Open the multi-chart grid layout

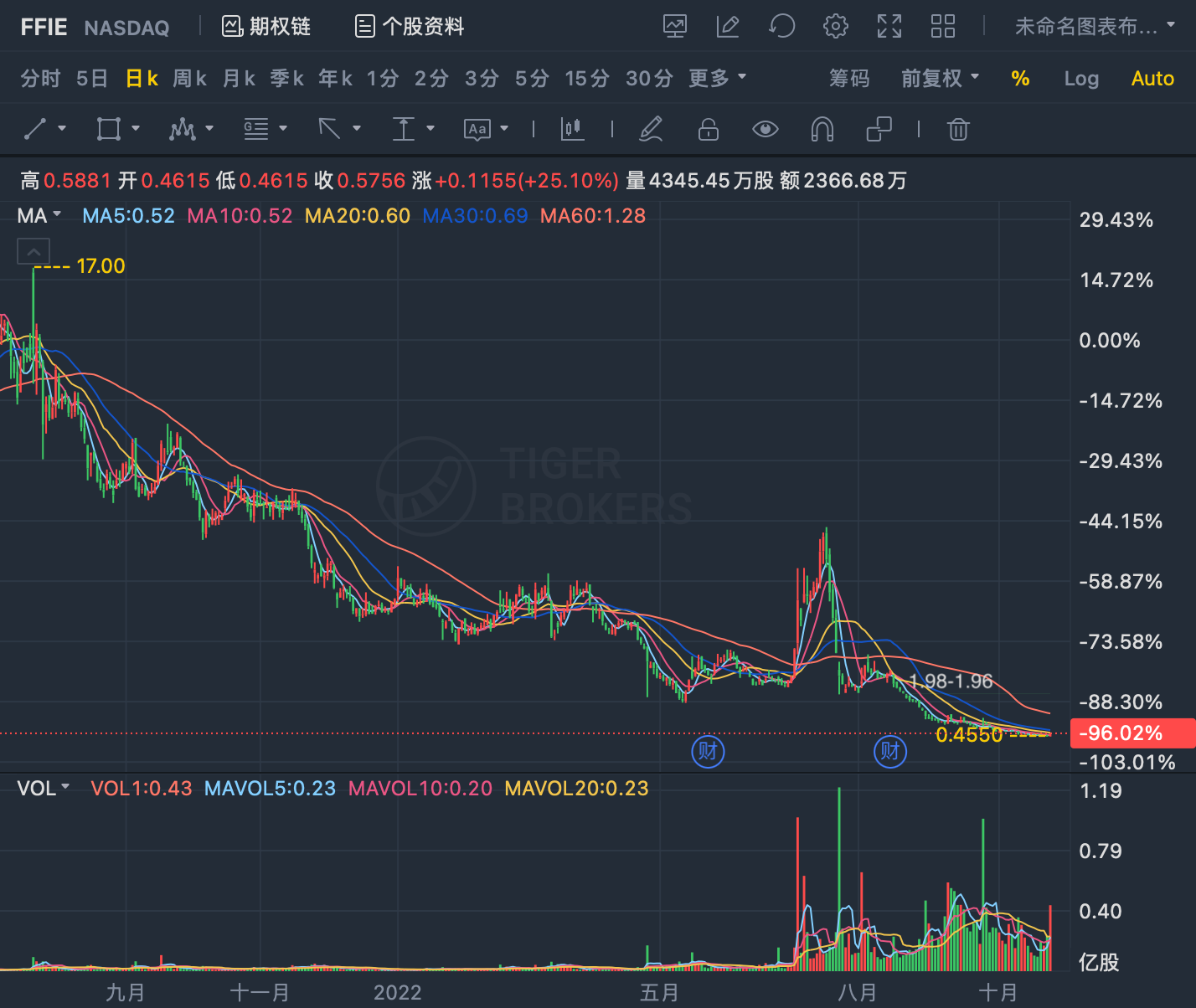[943, 27]
